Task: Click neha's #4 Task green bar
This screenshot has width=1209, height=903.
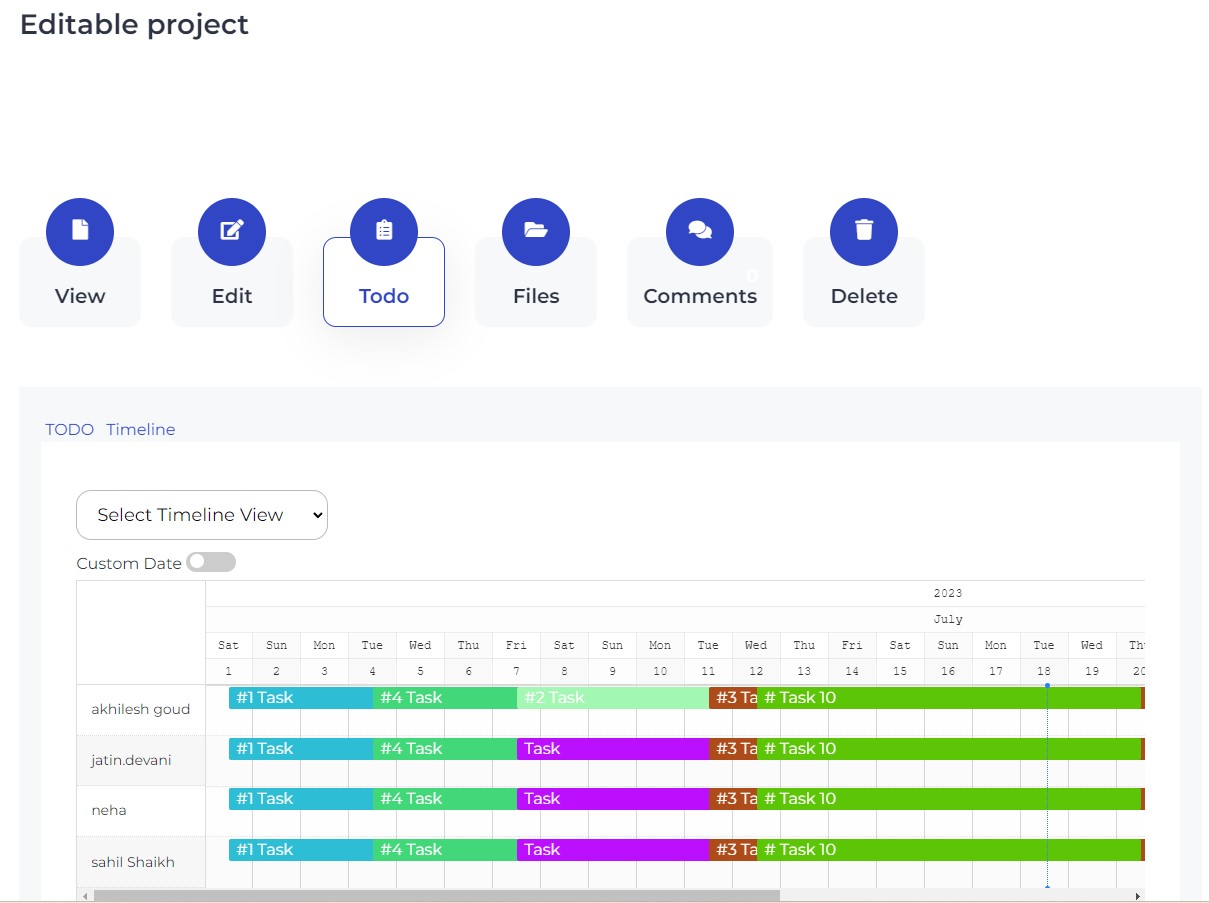Action: (444, 799)
